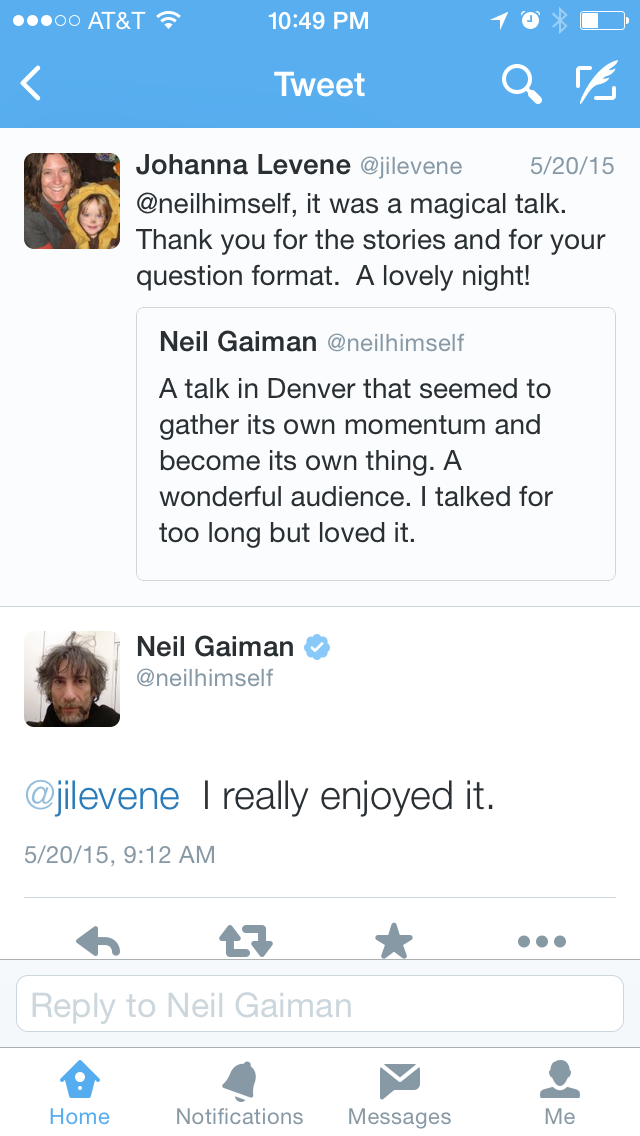Favorite the tweet with the star
Viewport: 640px width, 1136px height.
[393, 941]
